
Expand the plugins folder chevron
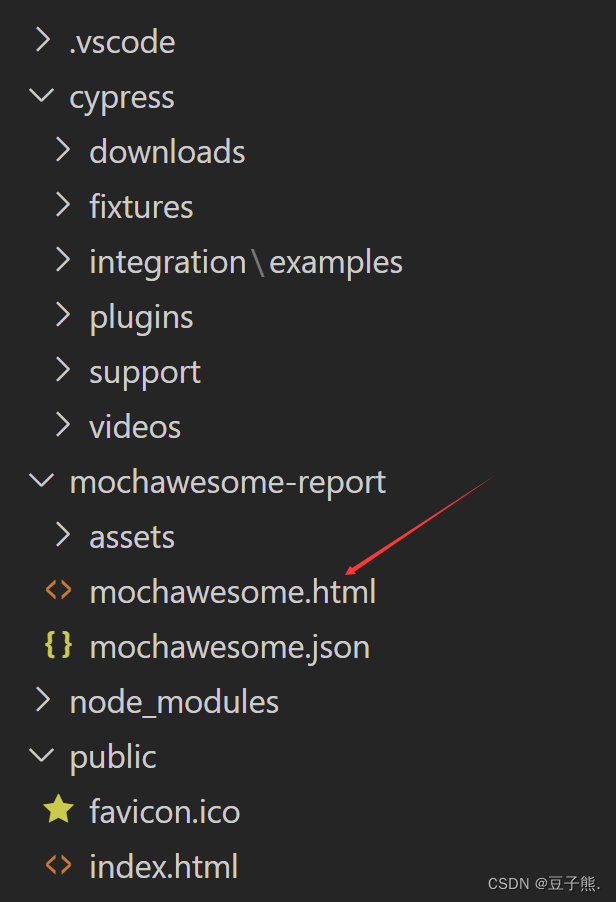63,316
